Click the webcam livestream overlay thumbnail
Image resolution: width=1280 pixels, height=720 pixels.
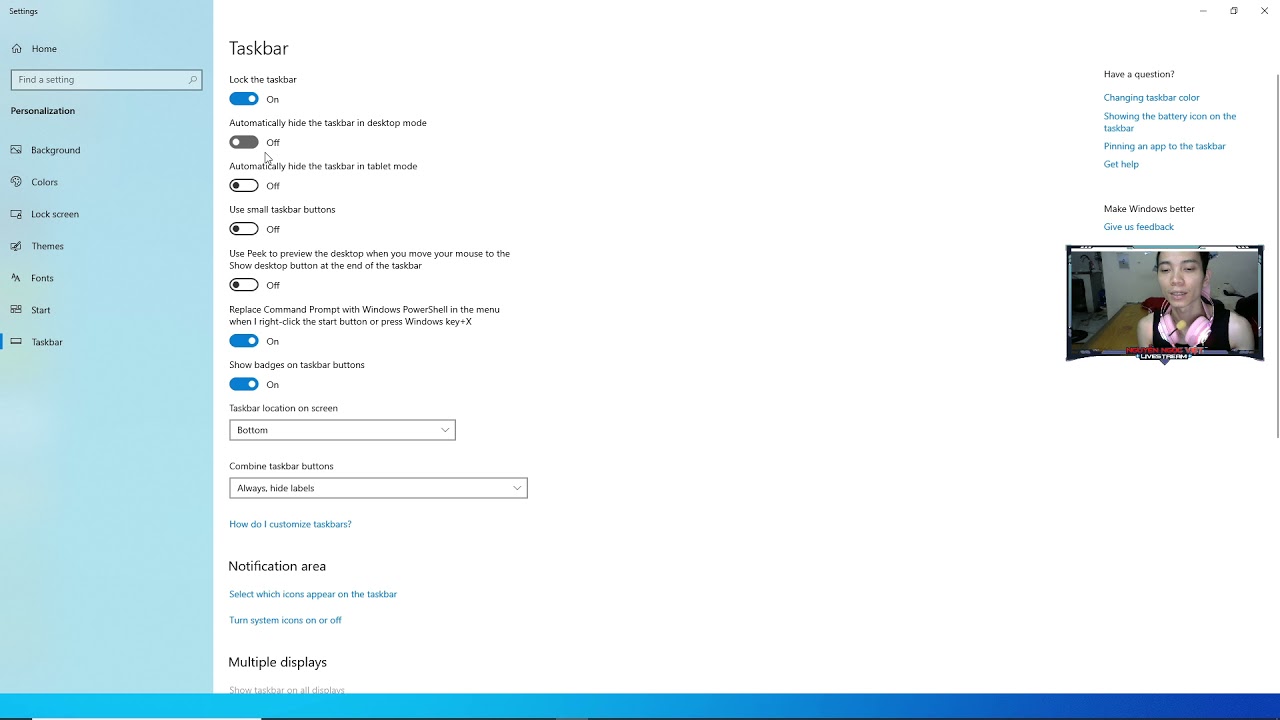[1164, 303]
